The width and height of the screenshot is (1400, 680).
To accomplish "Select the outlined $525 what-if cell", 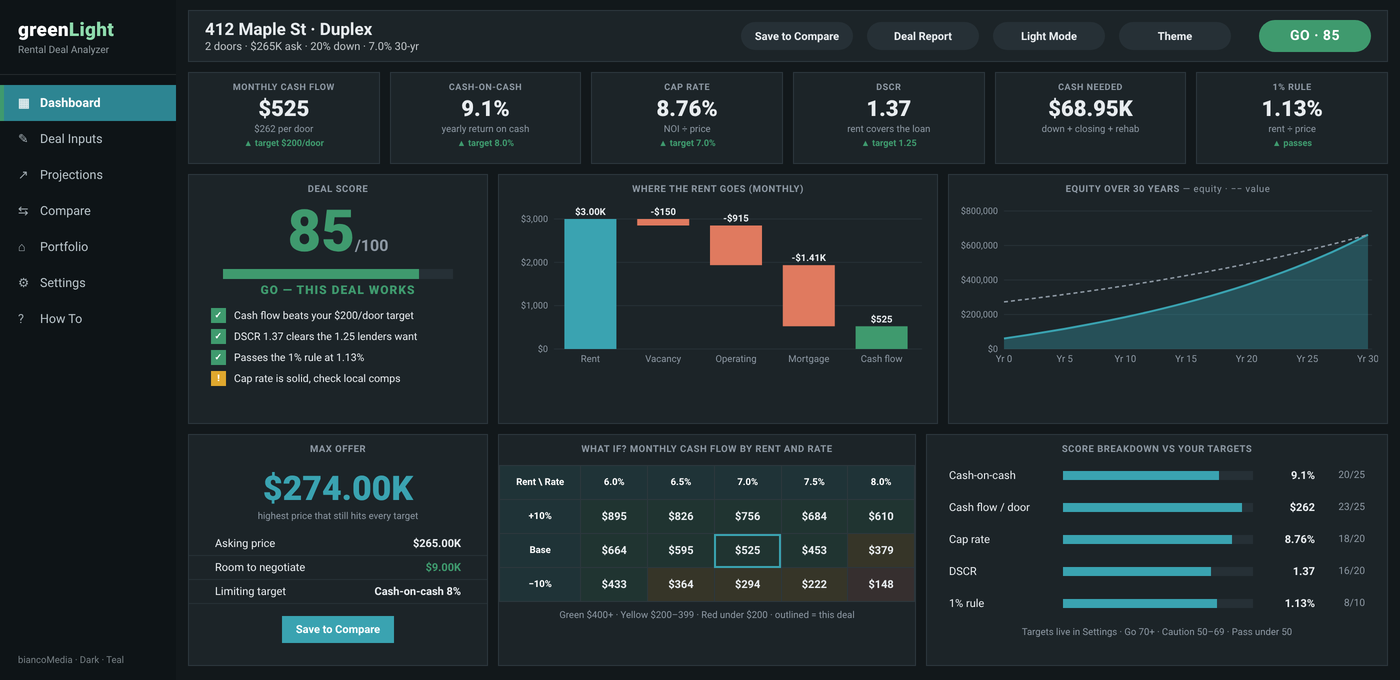I will click(x=747, y=550).
